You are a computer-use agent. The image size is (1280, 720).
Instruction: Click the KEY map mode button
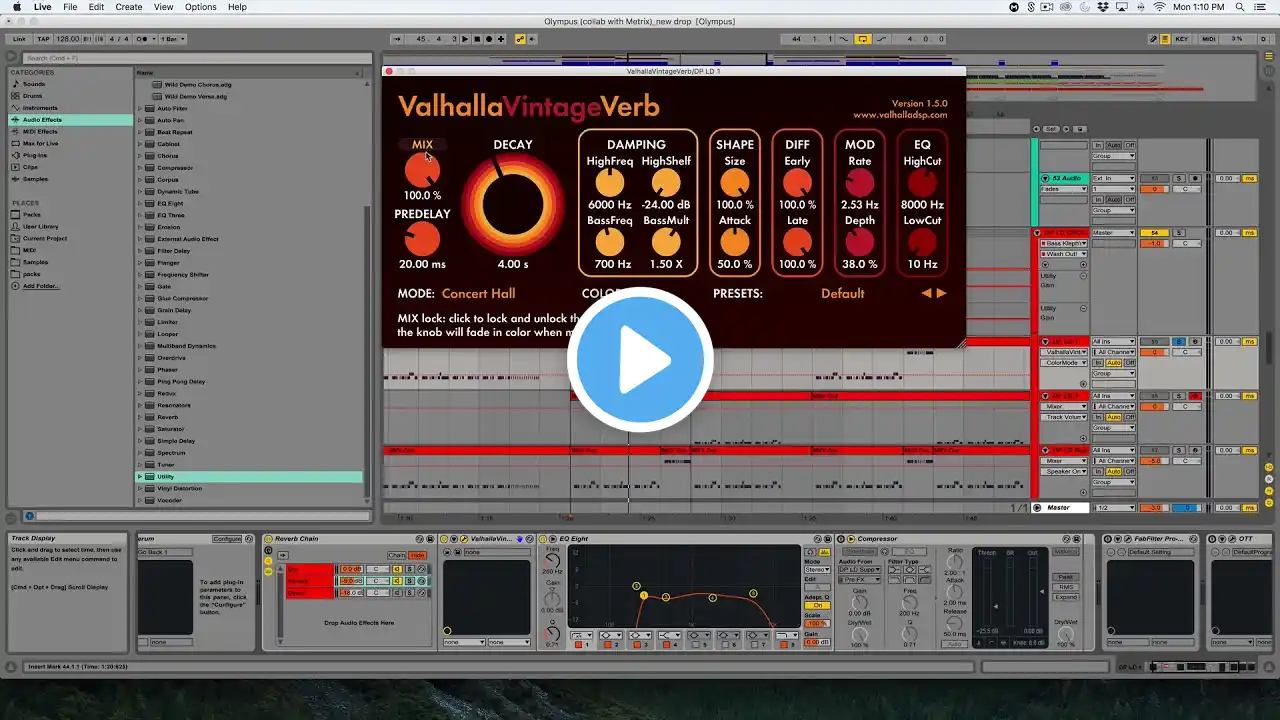(x=1182, y=39)
